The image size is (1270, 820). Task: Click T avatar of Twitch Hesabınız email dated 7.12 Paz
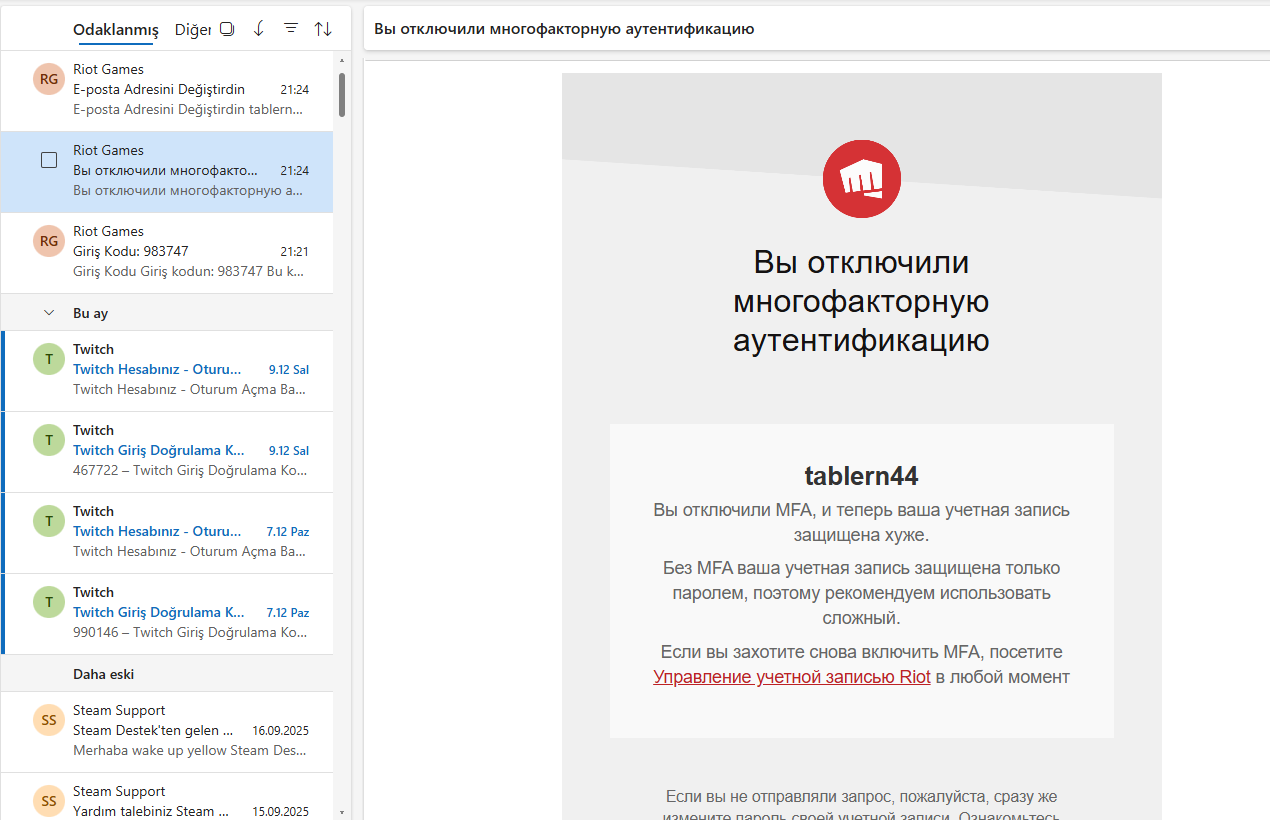(x=48, y=521)
